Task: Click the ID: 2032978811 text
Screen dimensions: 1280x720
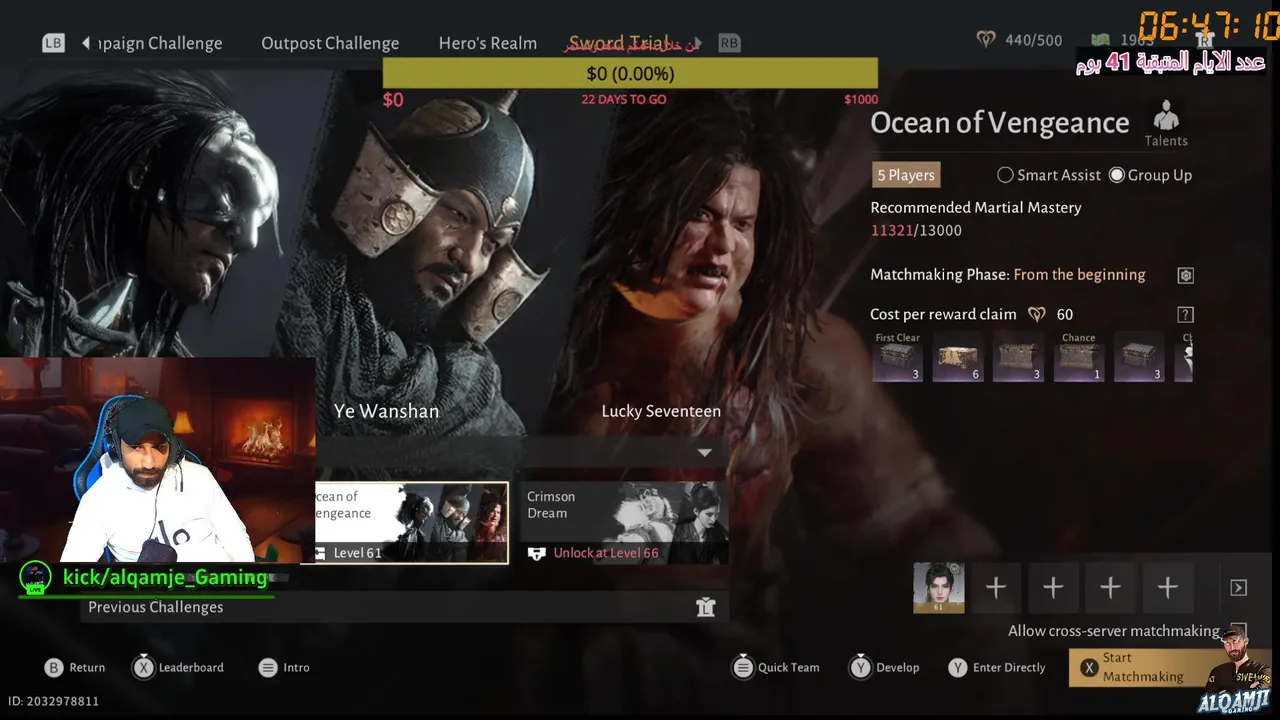Action: (53, 702)
